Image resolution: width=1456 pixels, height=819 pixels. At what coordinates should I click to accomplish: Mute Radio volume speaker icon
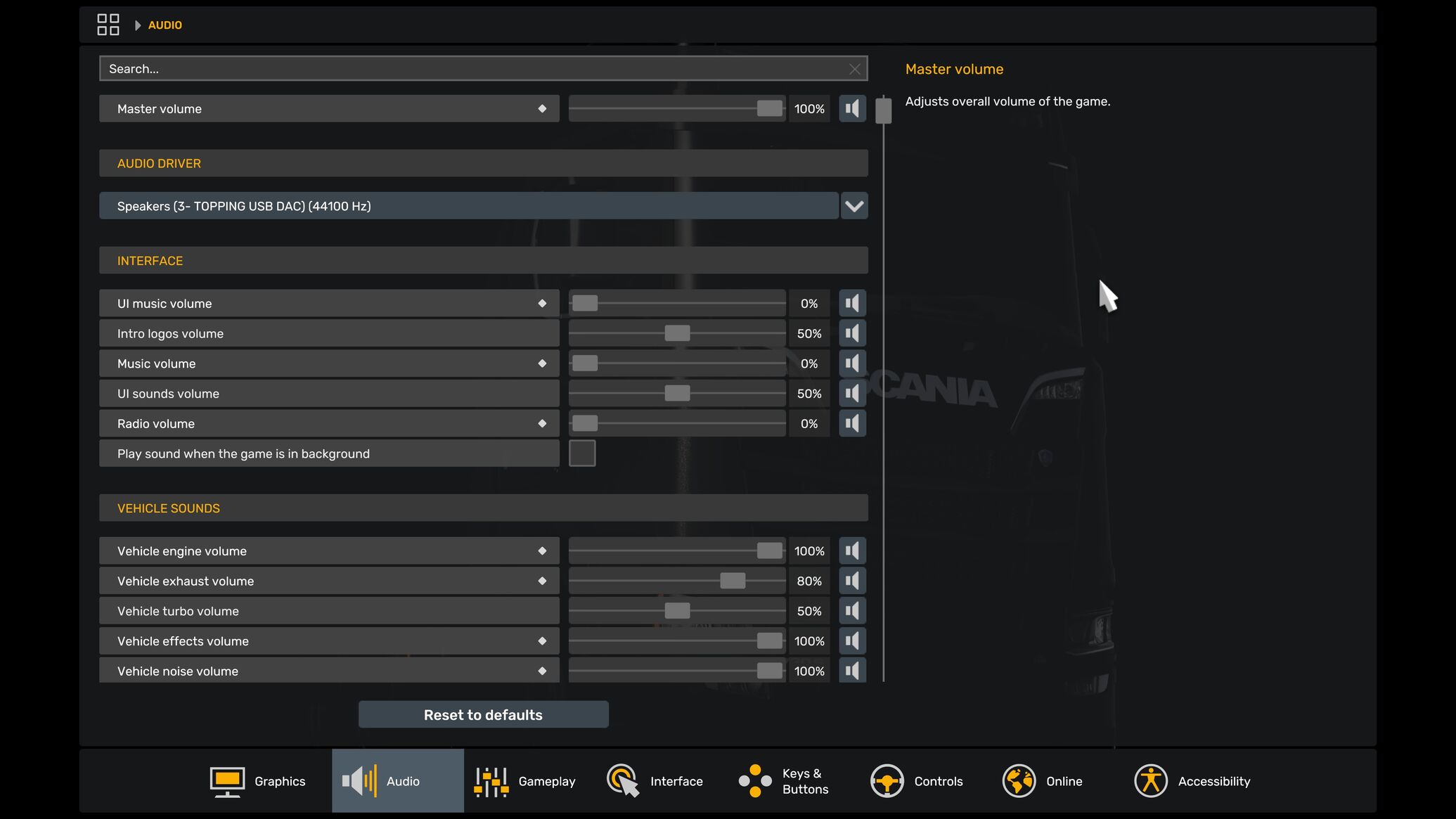[852, 423]
